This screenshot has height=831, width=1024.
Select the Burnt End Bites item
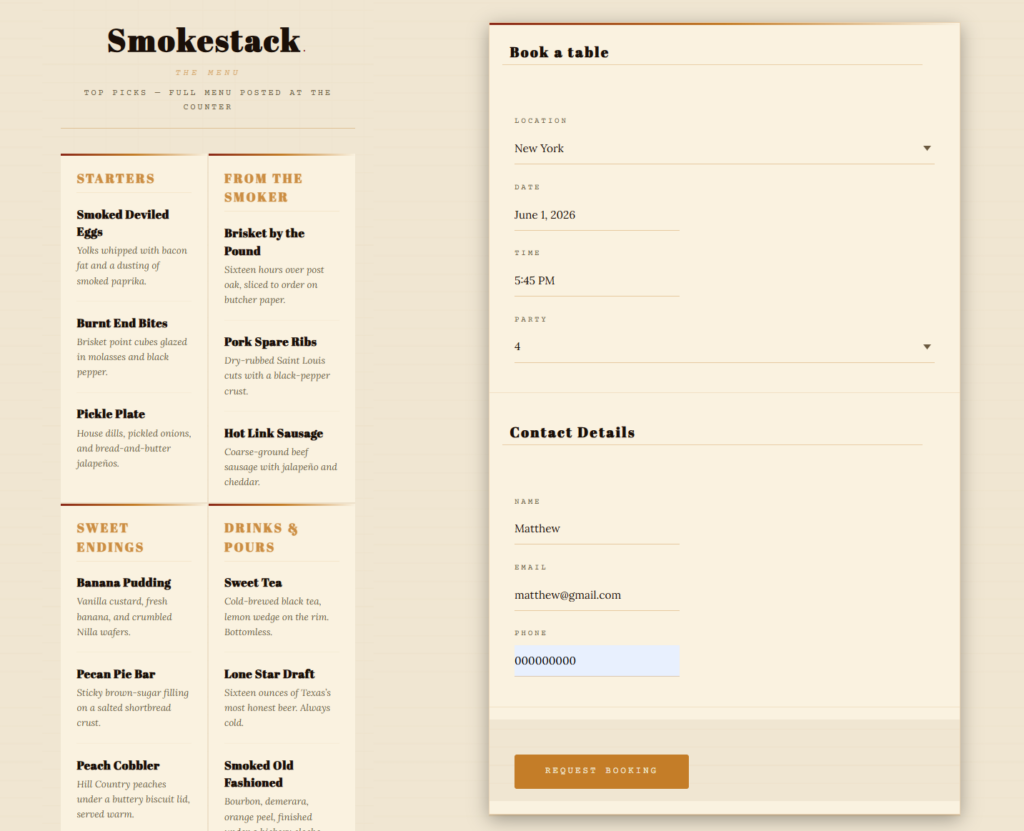(x=122, y=323)
